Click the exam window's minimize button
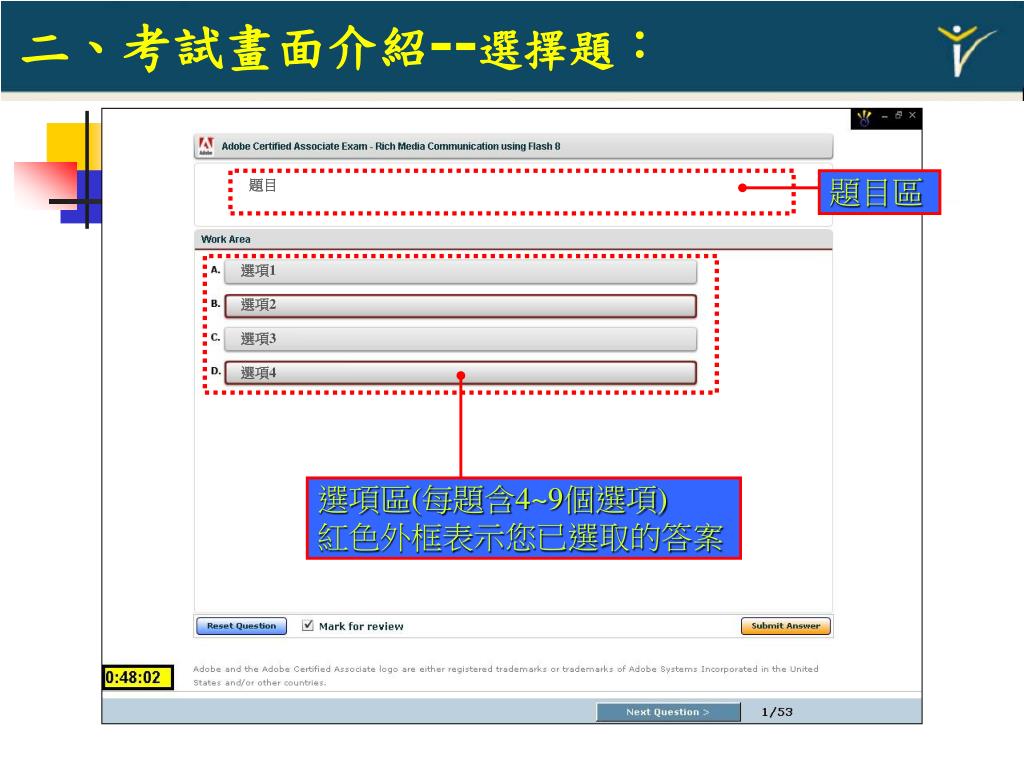The image size is (1024, 768). (x=884, y=116)
